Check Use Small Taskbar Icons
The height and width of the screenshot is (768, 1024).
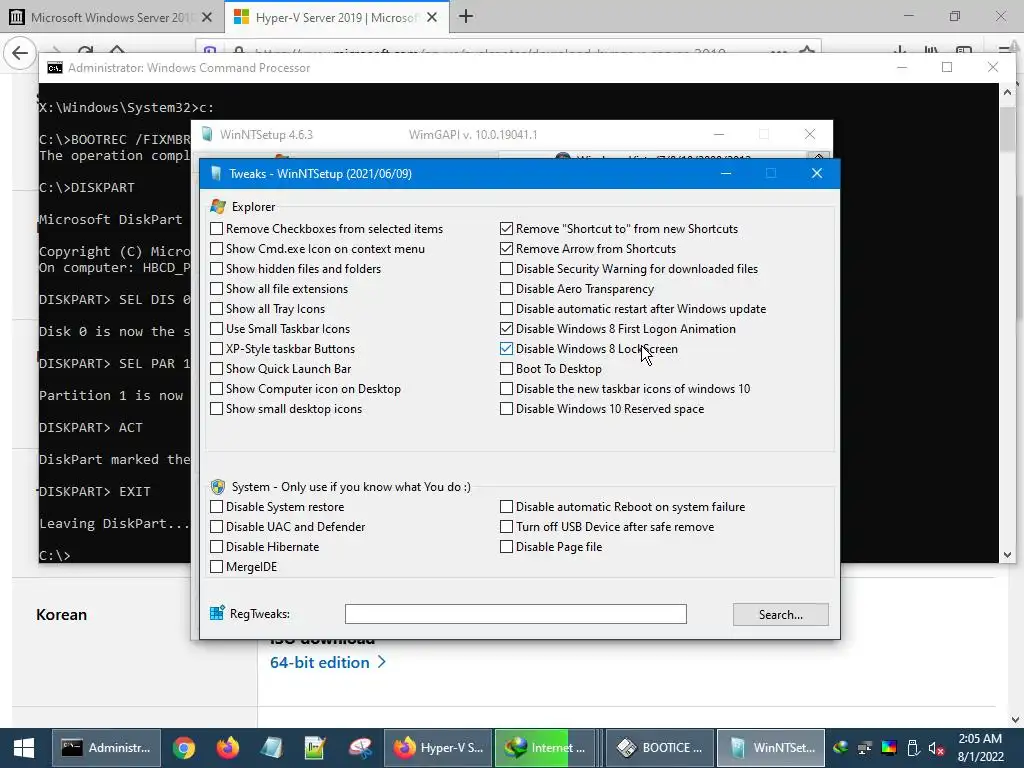[216, 329]
